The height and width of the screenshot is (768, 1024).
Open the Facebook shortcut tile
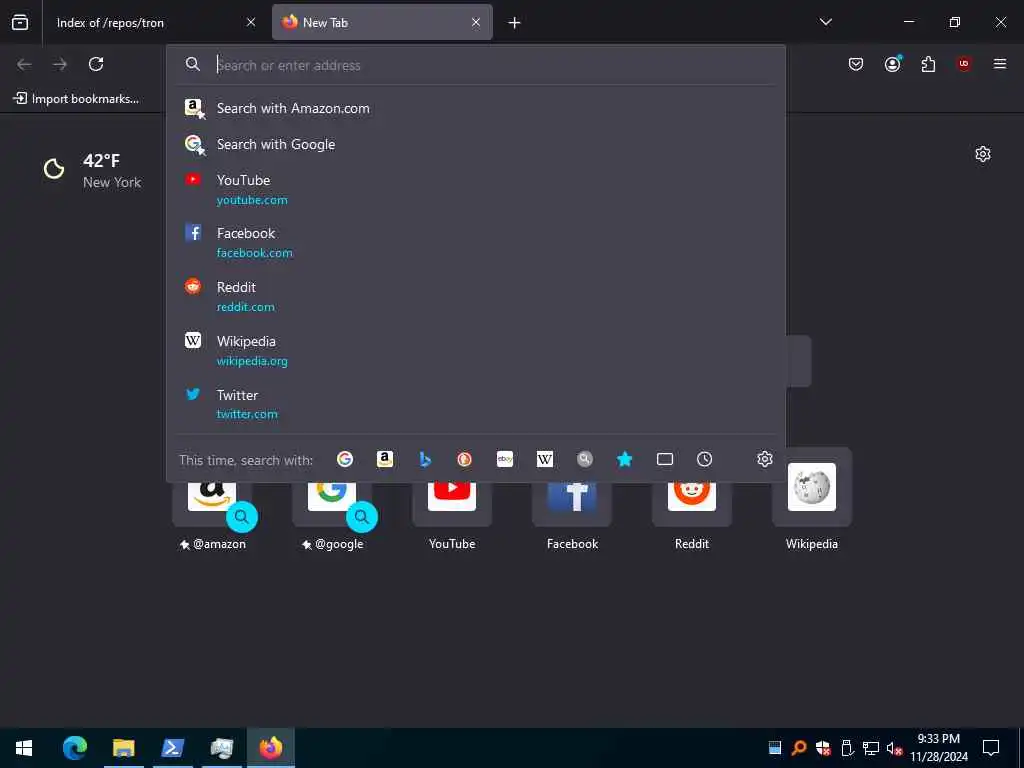point(572,516)
